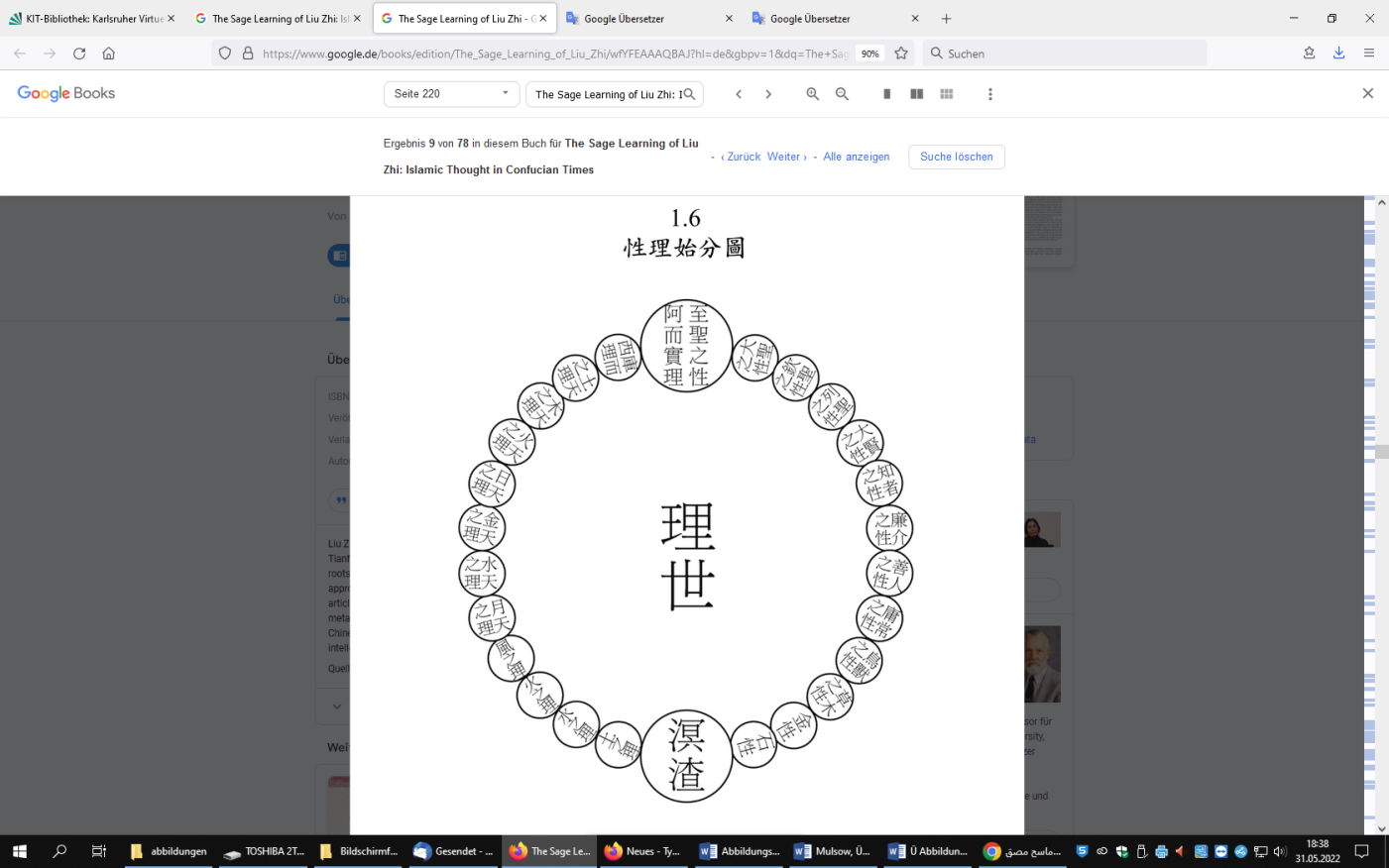Open Neues - Ty... Firefox taskbar item
The width and height of the screenshot is (1389, 868).
[x=641, y=851]
